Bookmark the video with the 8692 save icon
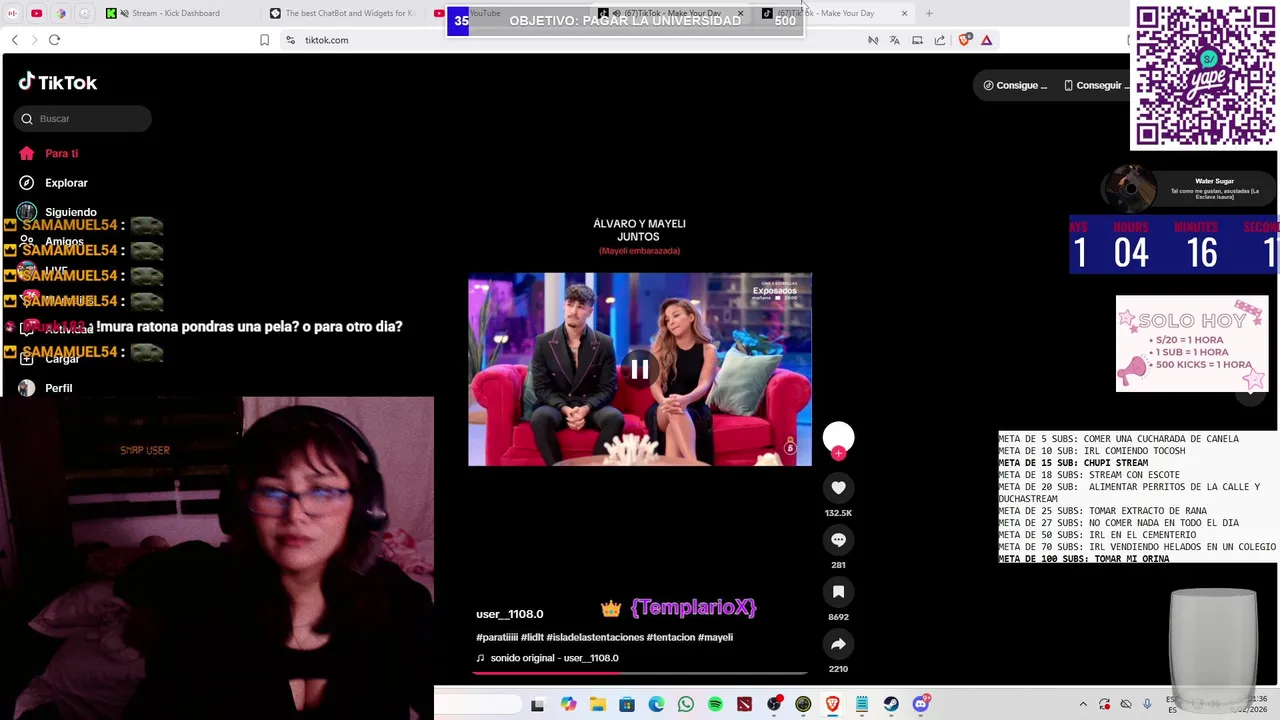The image size is (1280, 720). (x=838, y=592)
